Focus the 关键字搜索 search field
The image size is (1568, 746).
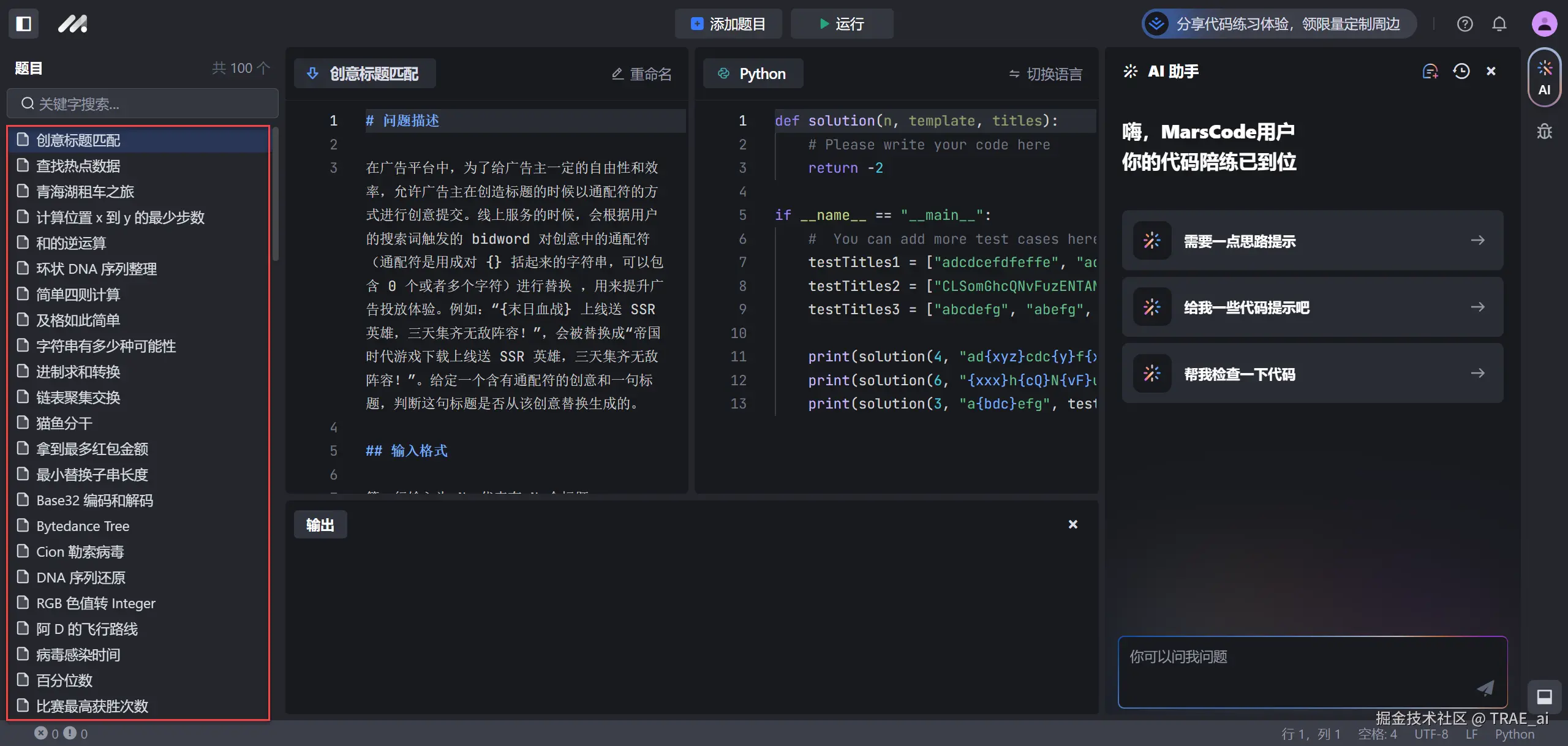click(142, 104)
